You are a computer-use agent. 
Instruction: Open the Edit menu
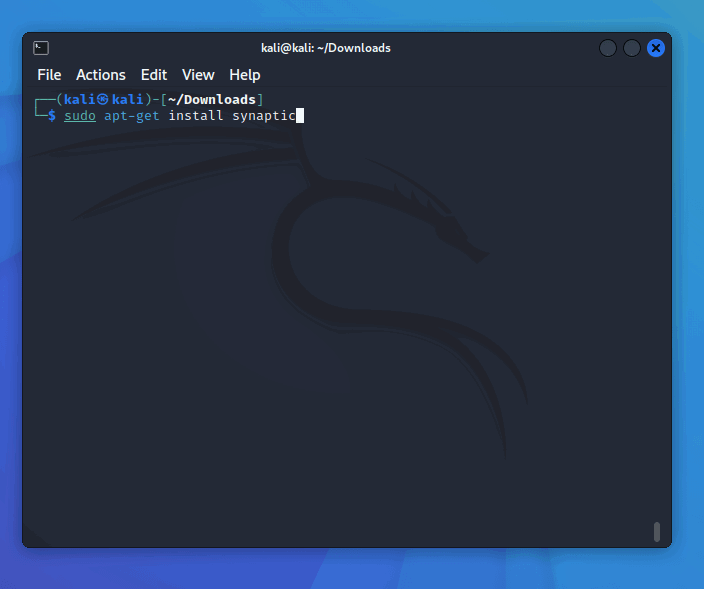[x=154, y=75]
